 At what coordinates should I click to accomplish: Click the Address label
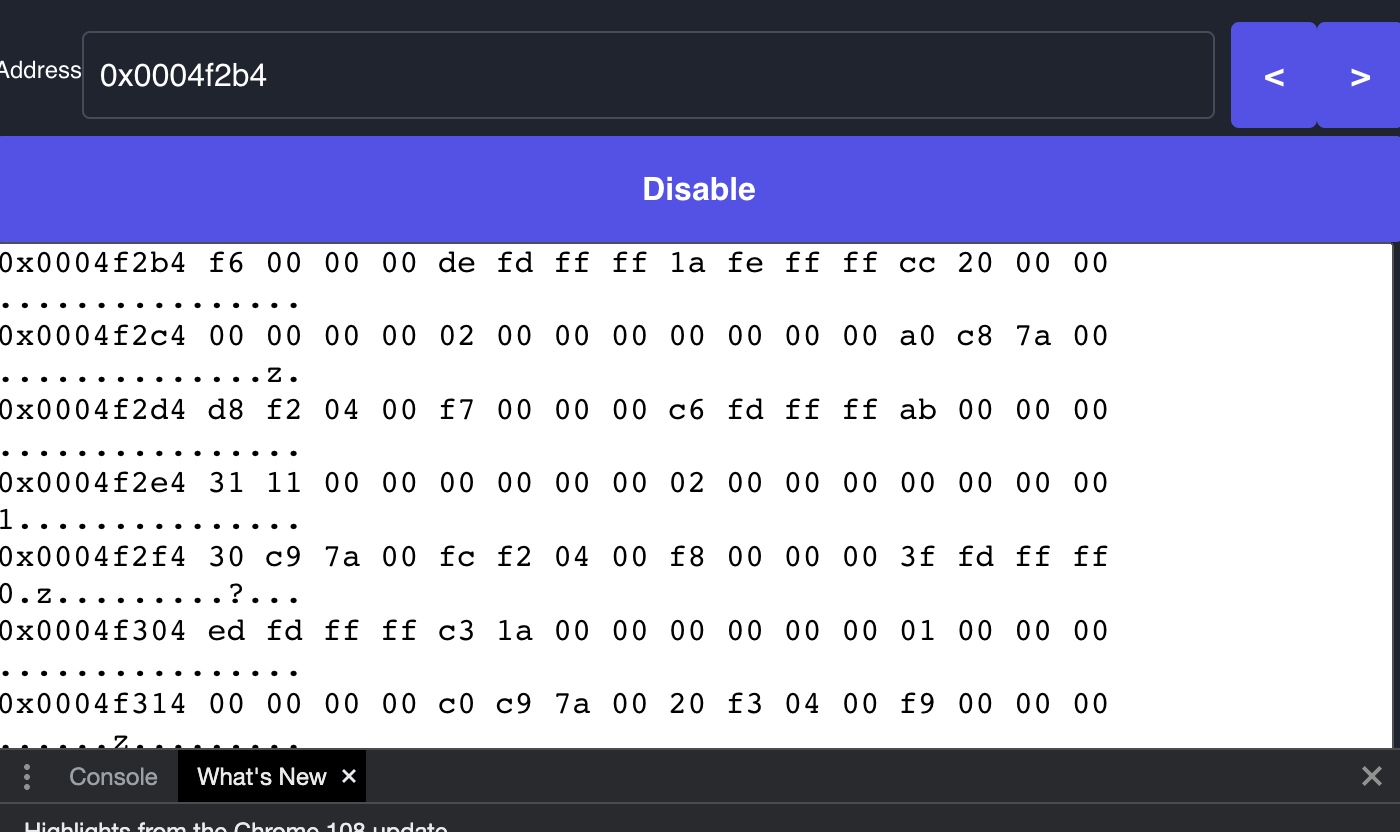click(40, 70)
